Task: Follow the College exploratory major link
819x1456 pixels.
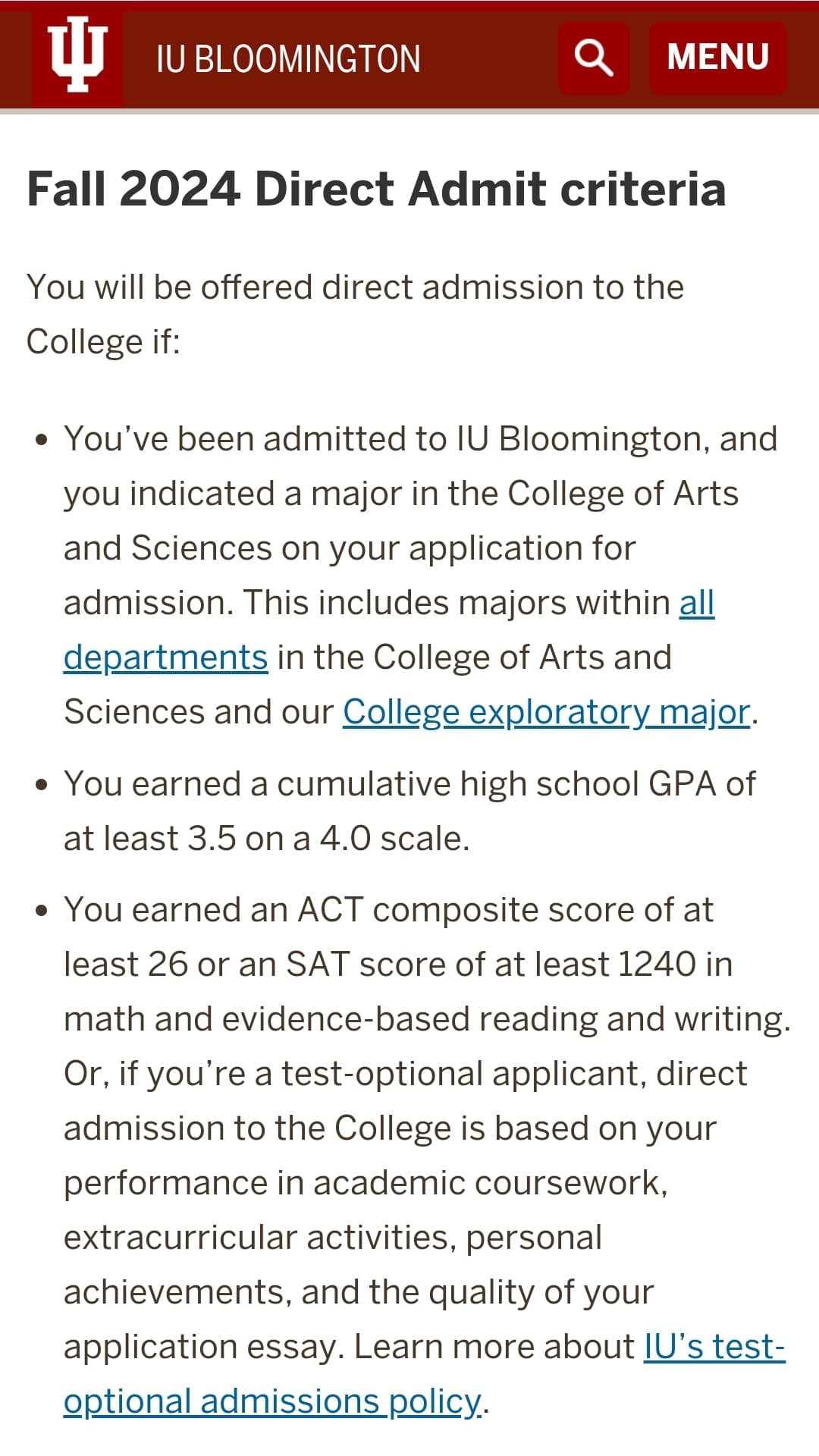Action: (x=546, y=712)
